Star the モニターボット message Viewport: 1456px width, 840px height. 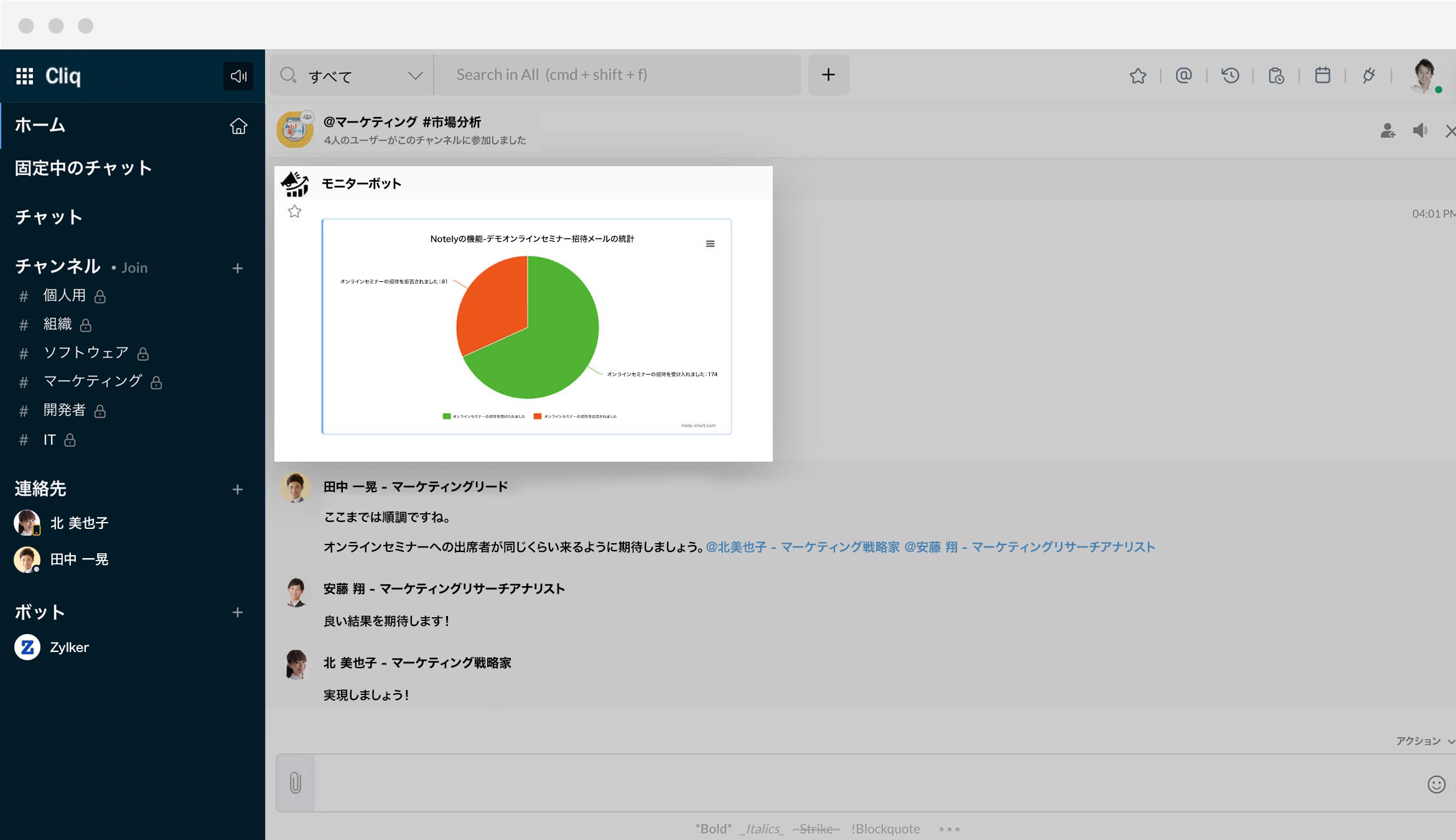(294, 212)
